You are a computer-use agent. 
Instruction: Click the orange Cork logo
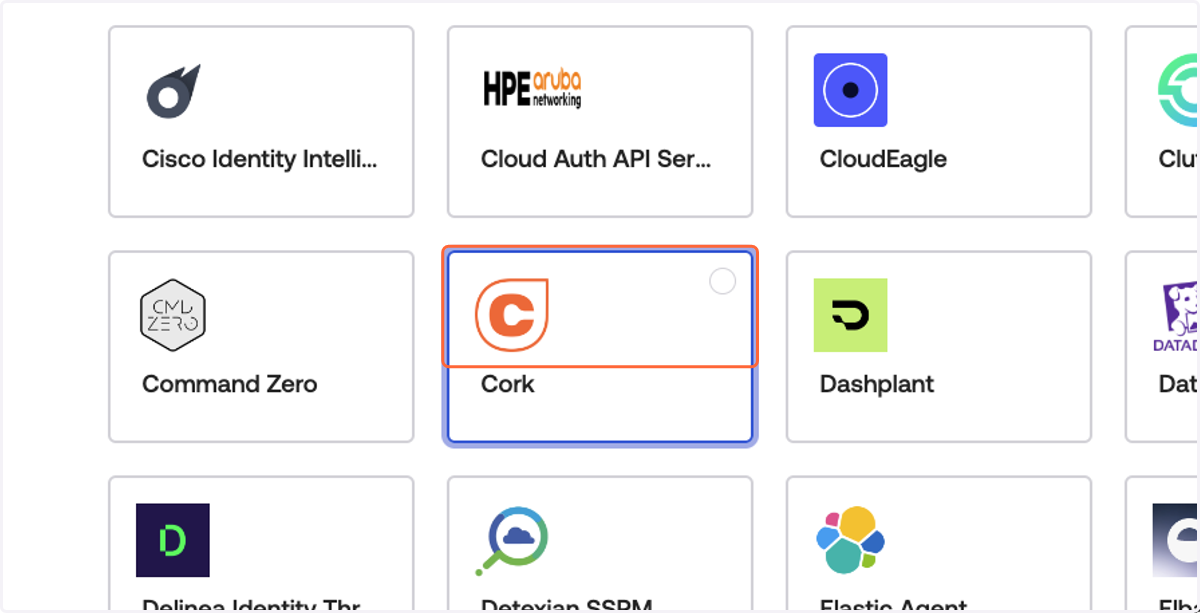[512, 315]
